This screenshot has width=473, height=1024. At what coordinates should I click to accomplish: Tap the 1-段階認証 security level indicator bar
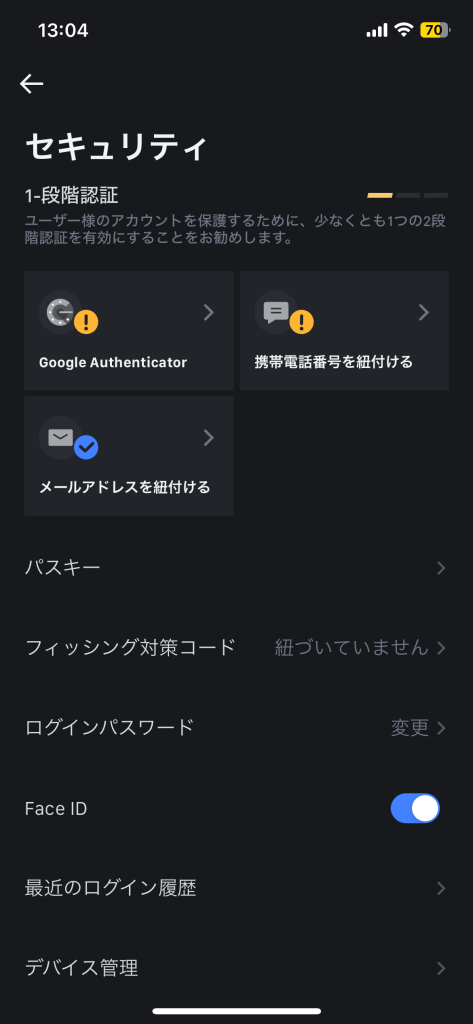pos(408,195)
